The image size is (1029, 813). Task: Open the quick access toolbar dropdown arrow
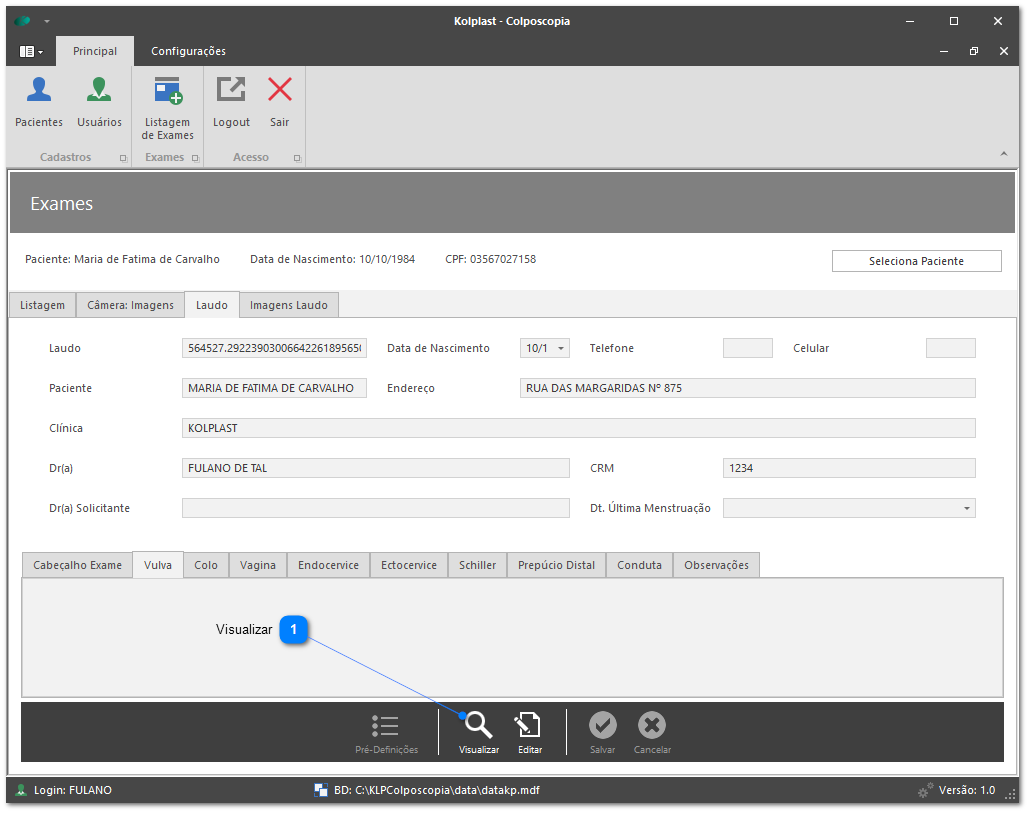(x=47, y=22)
